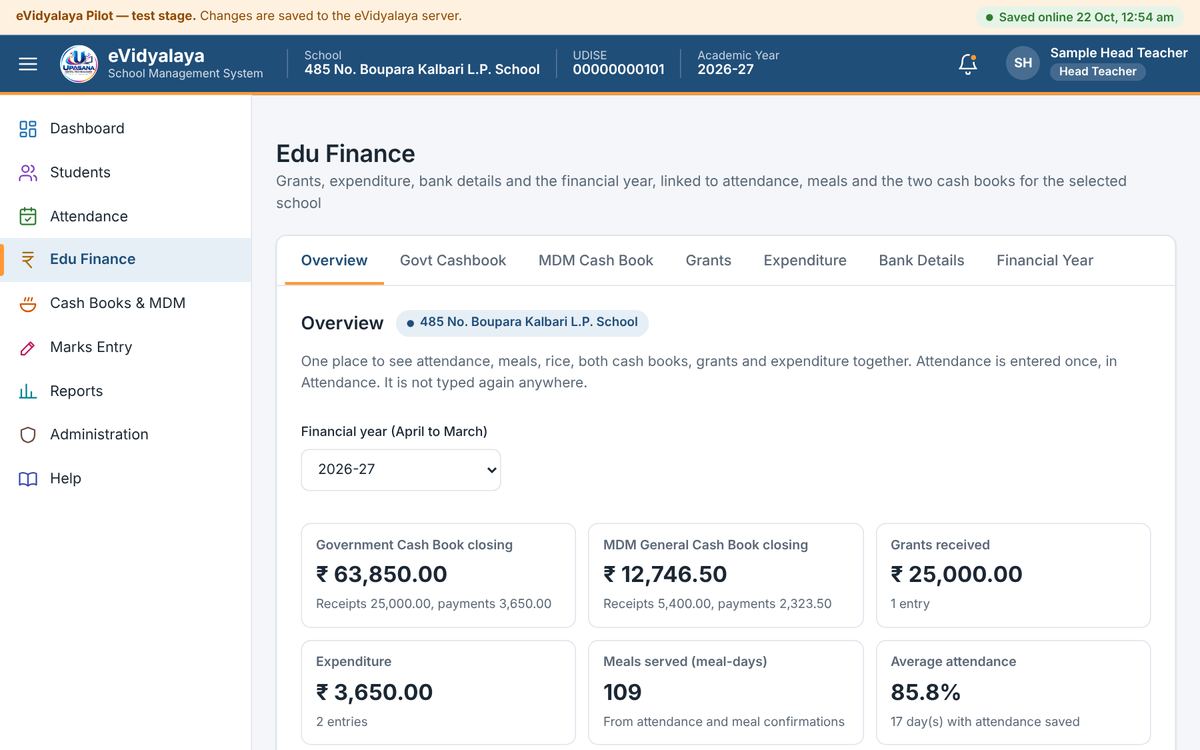Open Students in sidebar
The image size is (1200, 750).
coord(125,173)
